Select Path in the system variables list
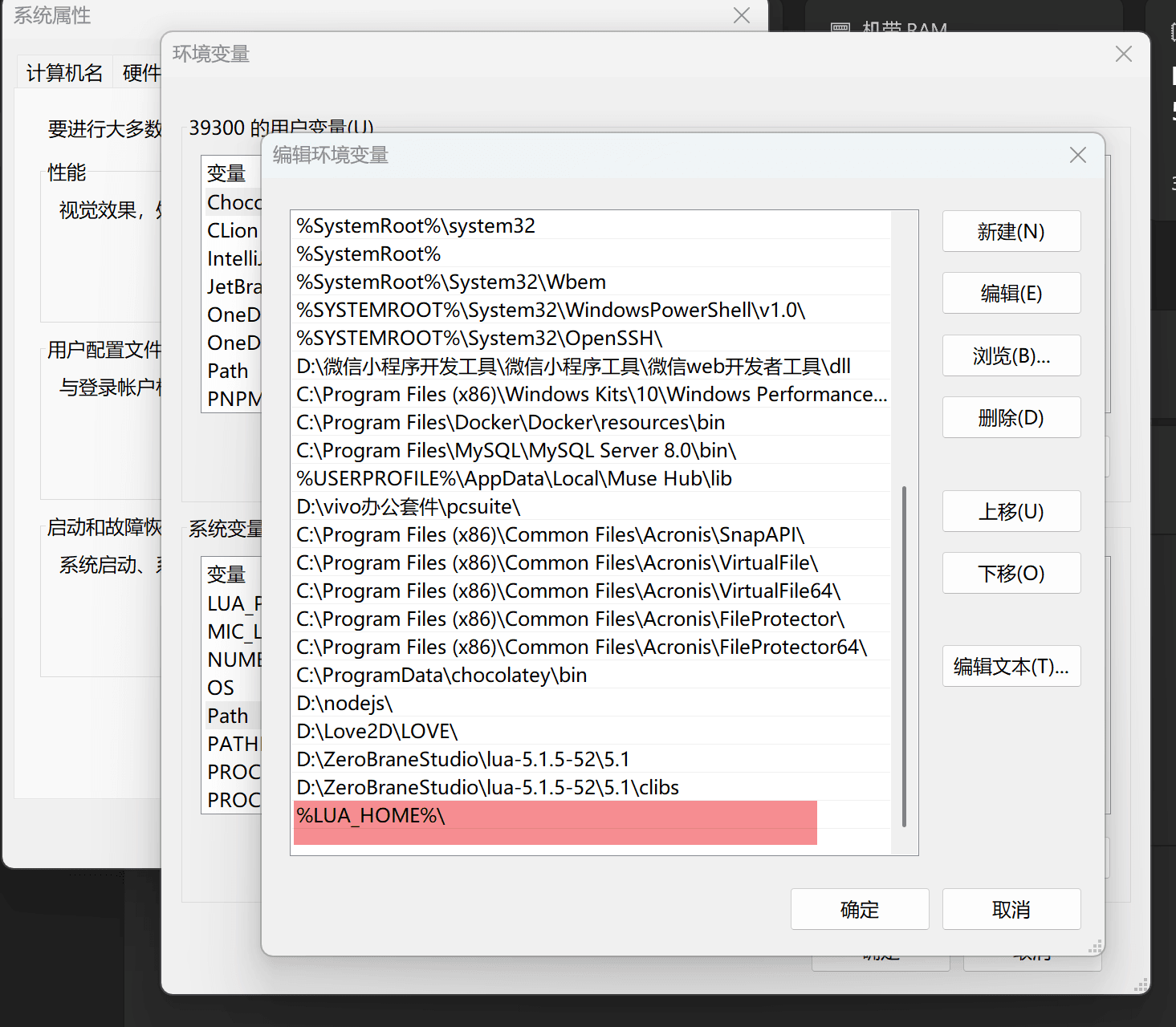Screen dimensions: 1176x1027 (229, 716)
